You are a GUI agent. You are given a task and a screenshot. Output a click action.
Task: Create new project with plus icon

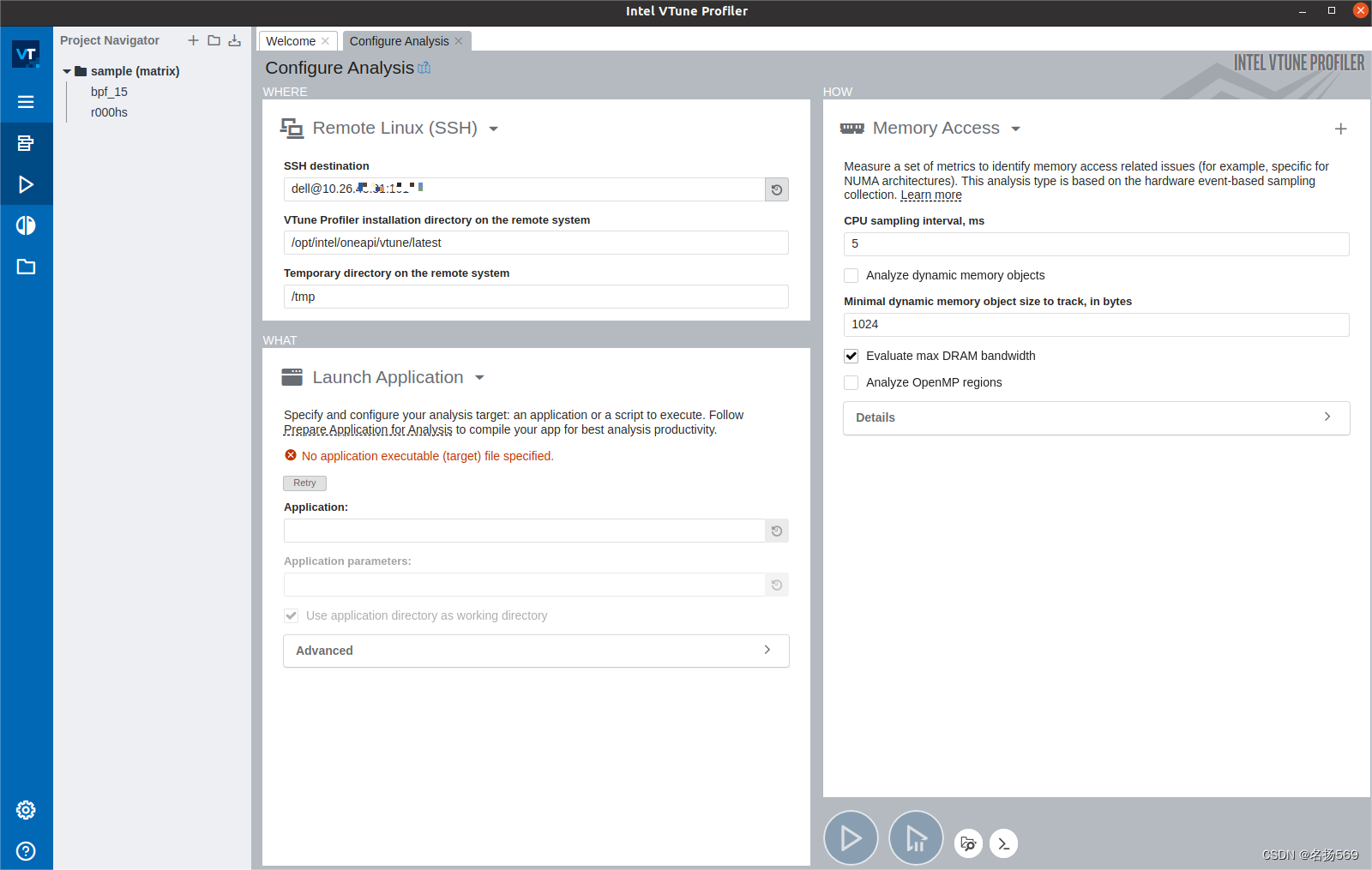(x=193, y=40)
